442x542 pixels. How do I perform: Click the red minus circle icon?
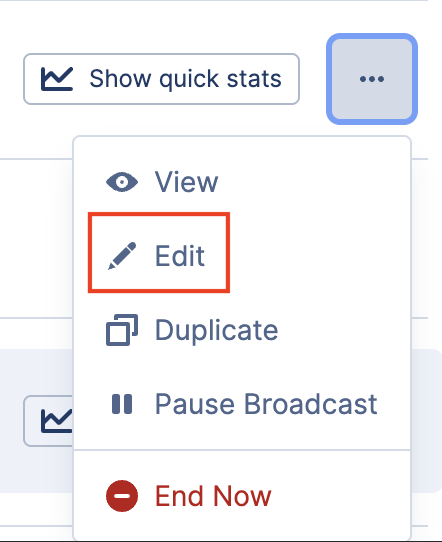pyautogui.click(x=122, y=496)
